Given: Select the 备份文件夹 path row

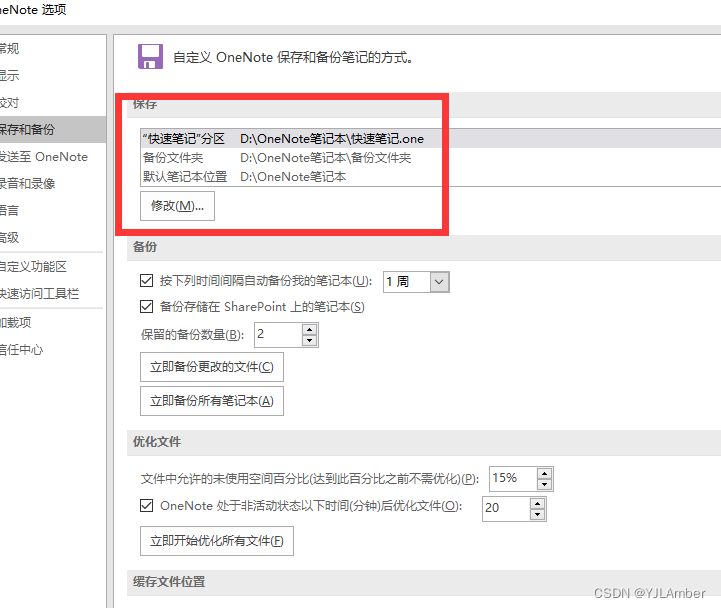Looking at the screenshot, I should (x=430, y=158).
